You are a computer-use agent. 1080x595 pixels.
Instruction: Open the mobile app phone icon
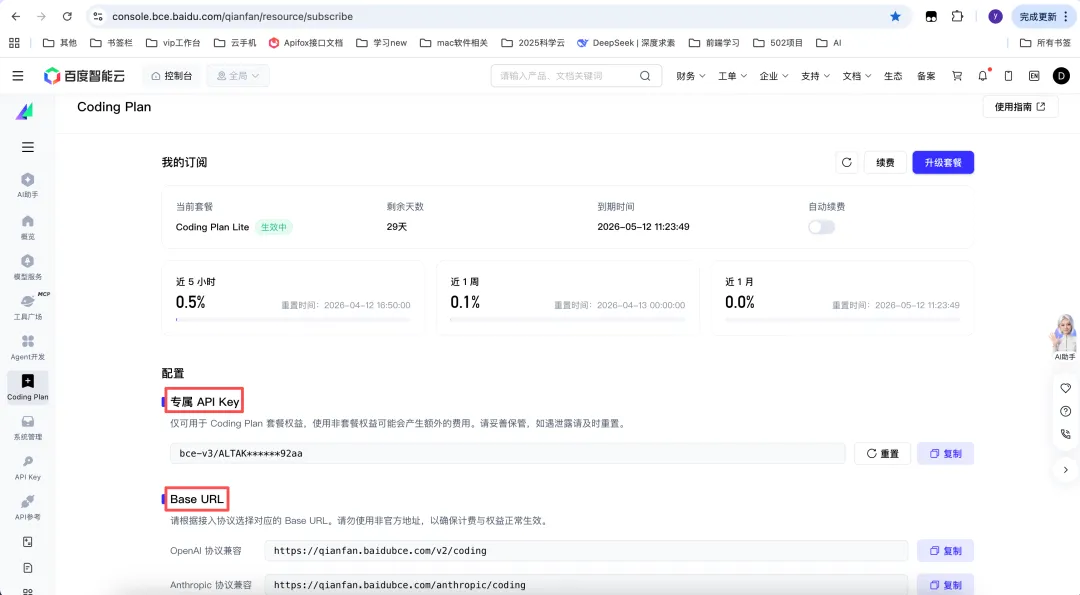pyautogui.click(x=1008, y=76)
